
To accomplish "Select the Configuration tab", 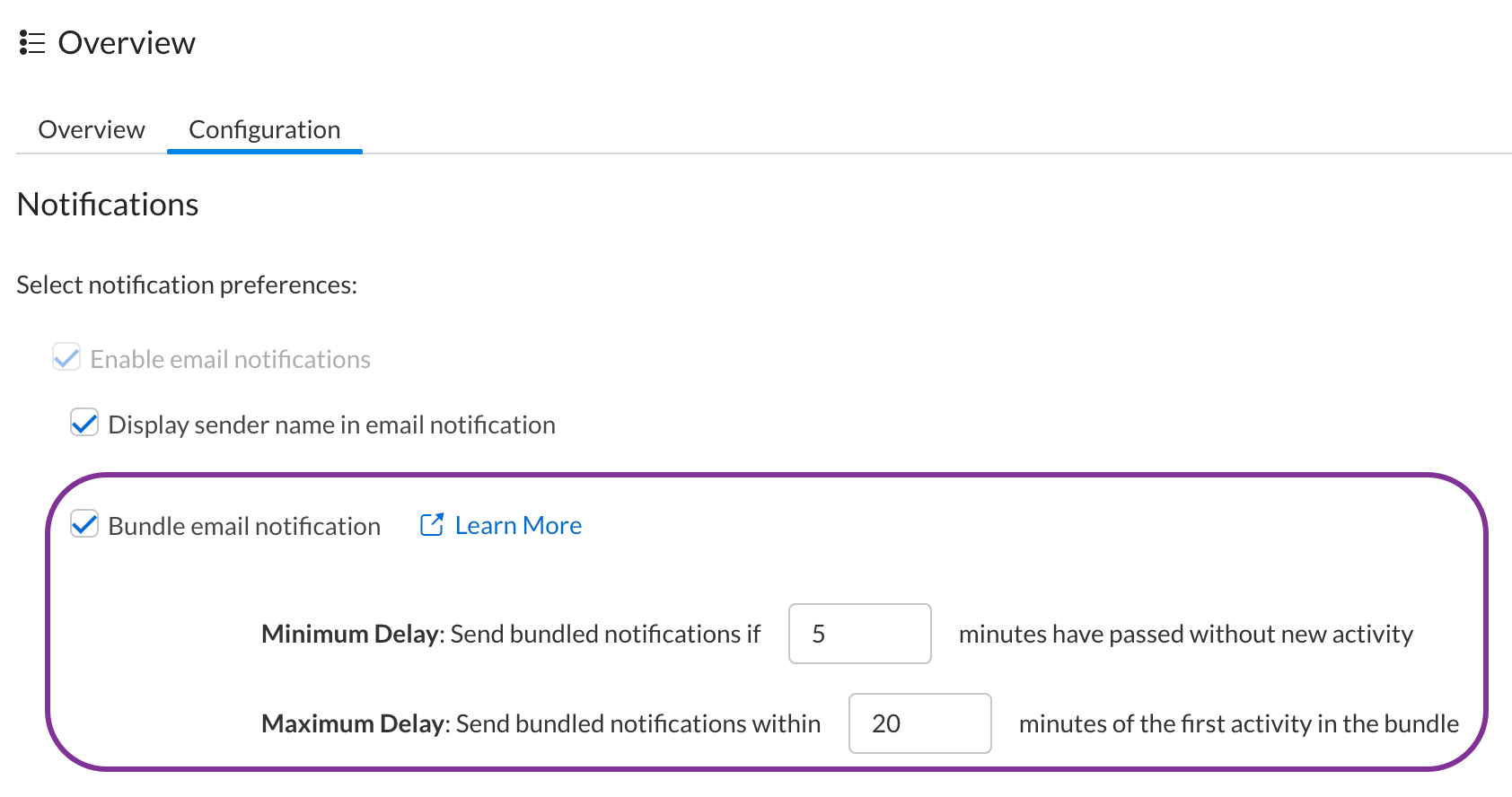I will pyautogui.click(x=264, y=129).
